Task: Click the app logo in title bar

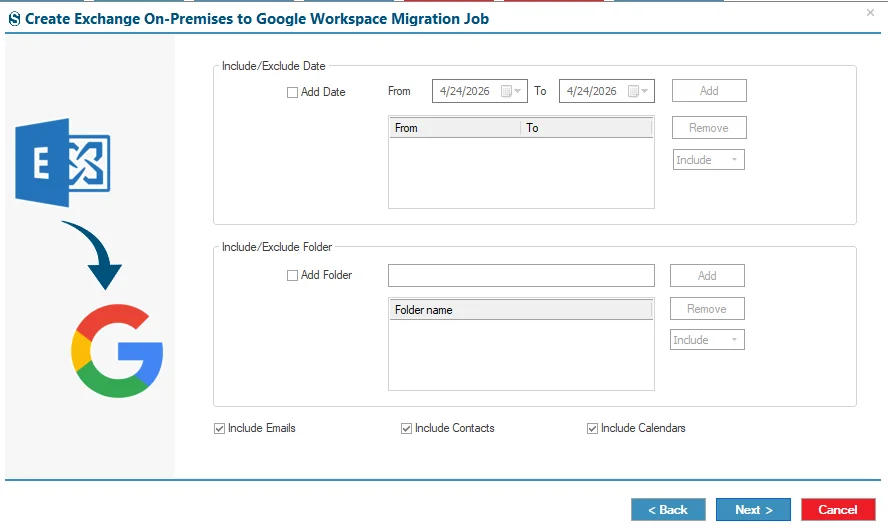Action: [x=14, y=19]
